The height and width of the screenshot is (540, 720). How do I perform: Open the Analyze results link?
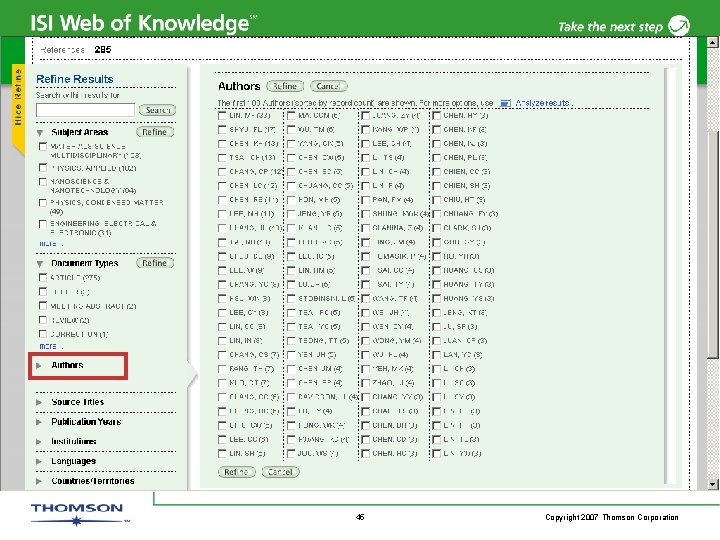pyautogui.click(x=542, y=103)
